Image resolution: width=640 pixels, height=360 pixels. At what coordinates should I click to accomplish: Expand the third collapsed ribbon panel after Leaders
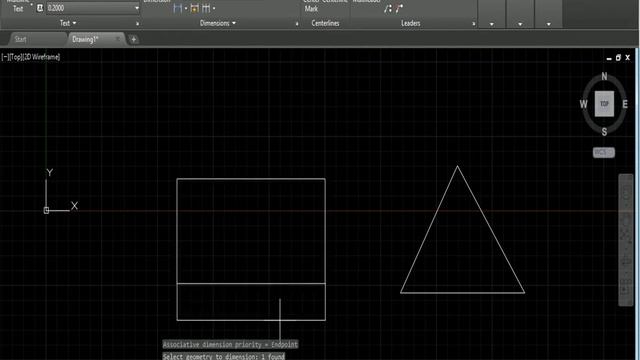[549, 24]
